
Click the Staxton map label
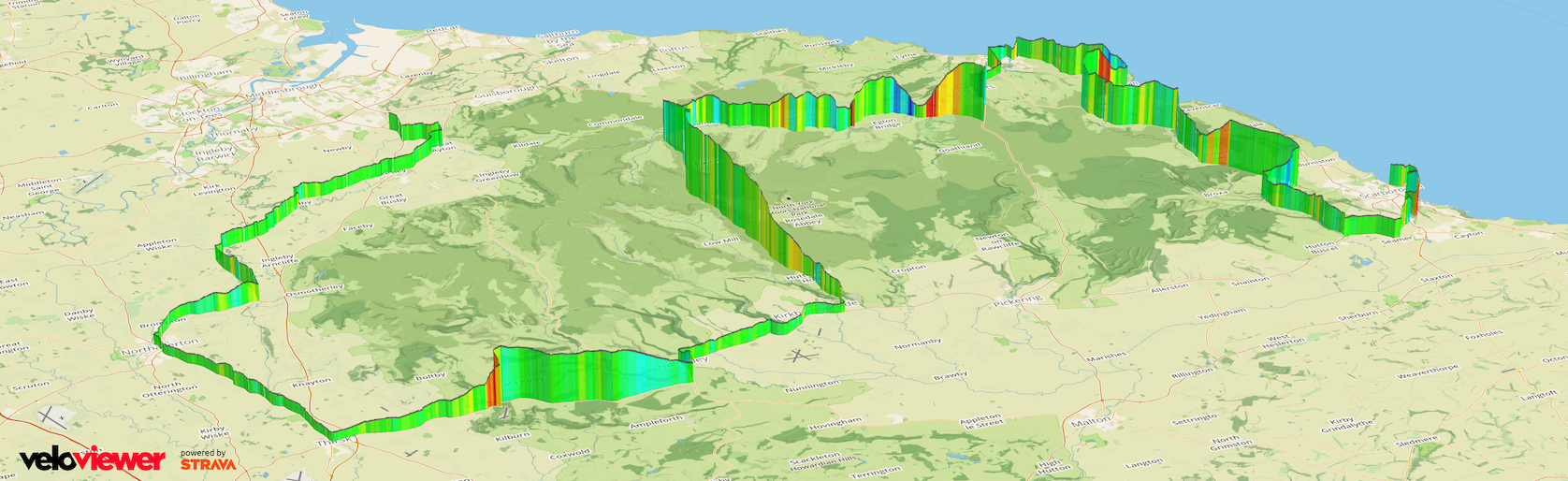click(x=1436, y=279)
